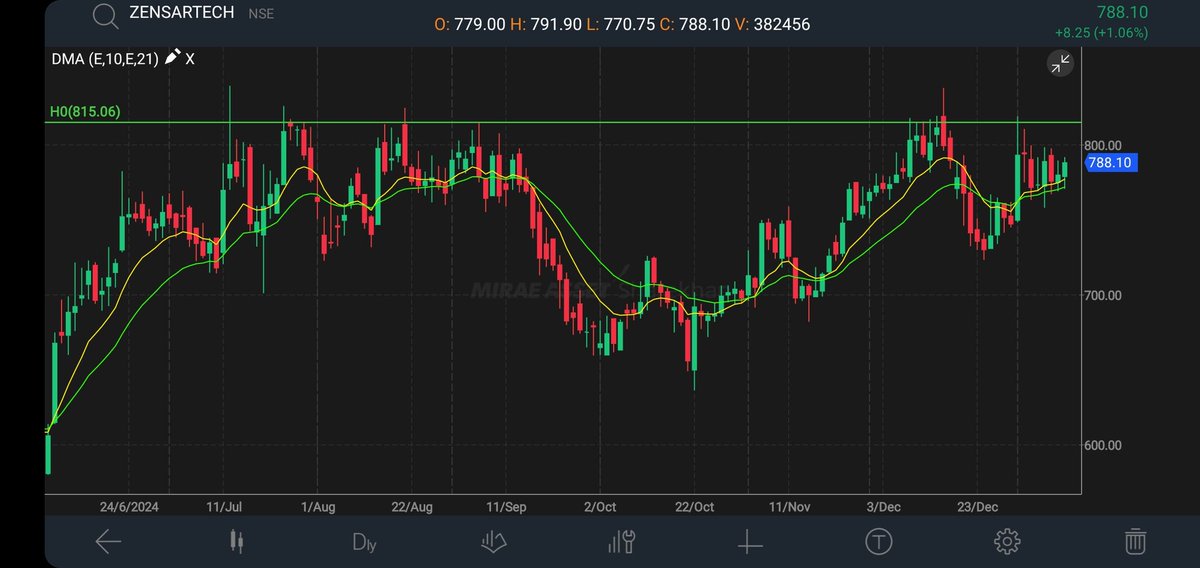The height and width of the screenshot is (568, 1200).
Task: Click the 1/Aug date axis label
Action: tap(318, 507)
